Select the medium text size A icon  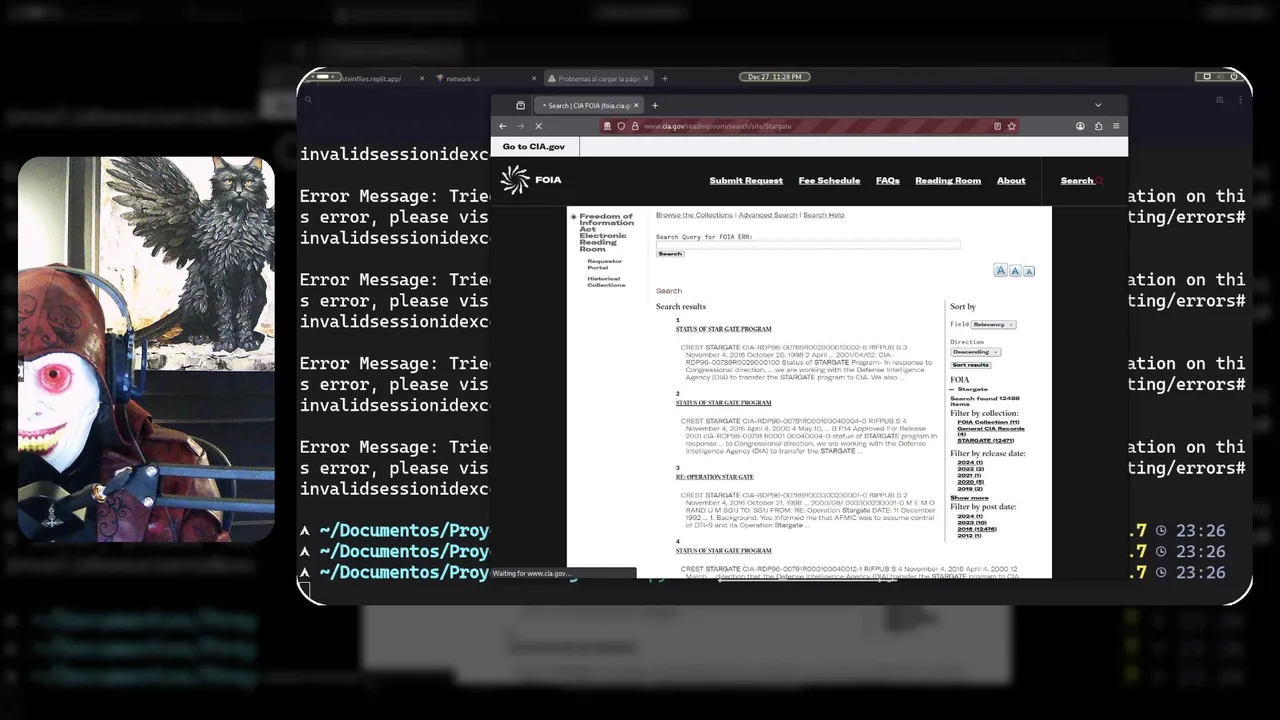click(1015, 271)
